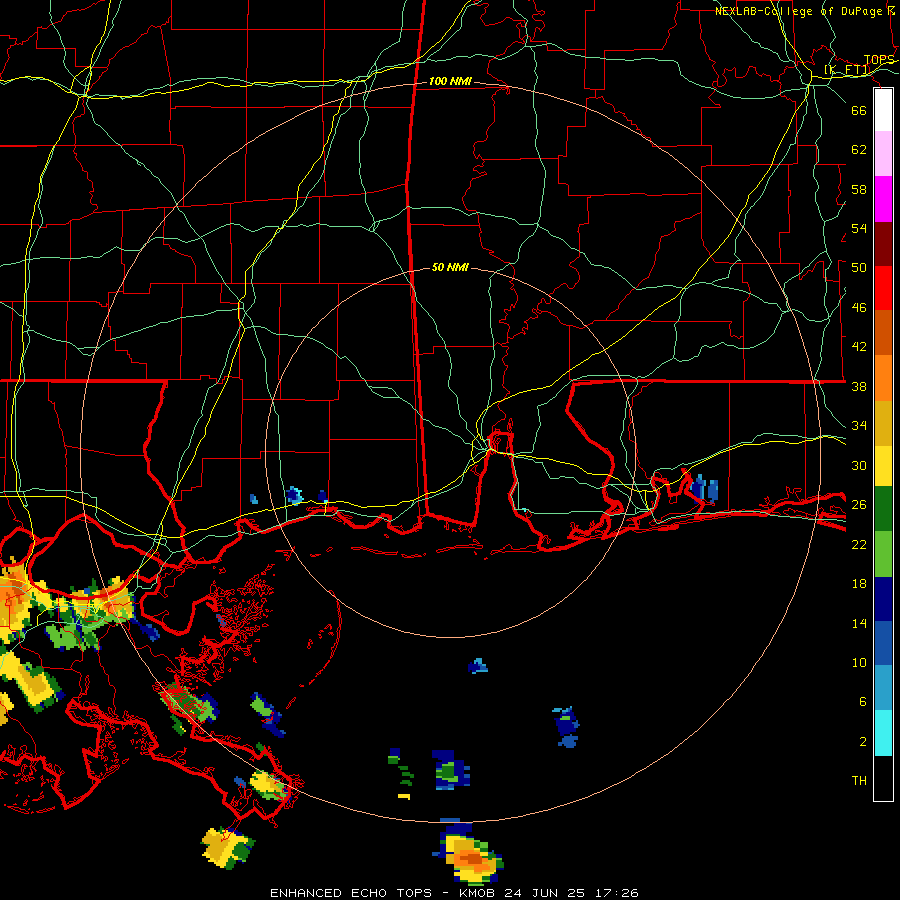
Task: Click the legend value 54
Action: [859, 228]
